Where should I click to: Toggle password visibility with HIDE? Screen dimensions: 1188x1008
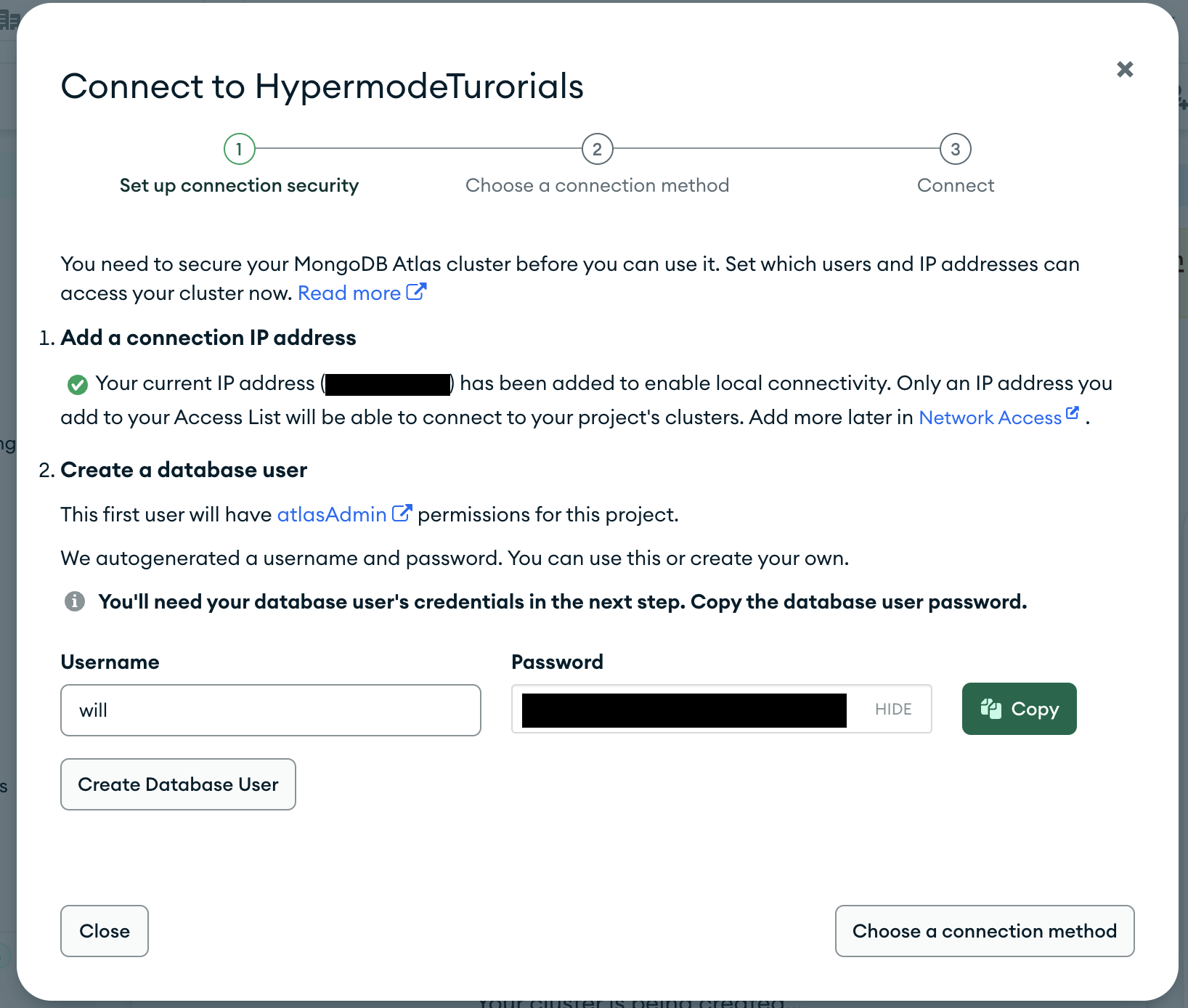coord(892,709)
